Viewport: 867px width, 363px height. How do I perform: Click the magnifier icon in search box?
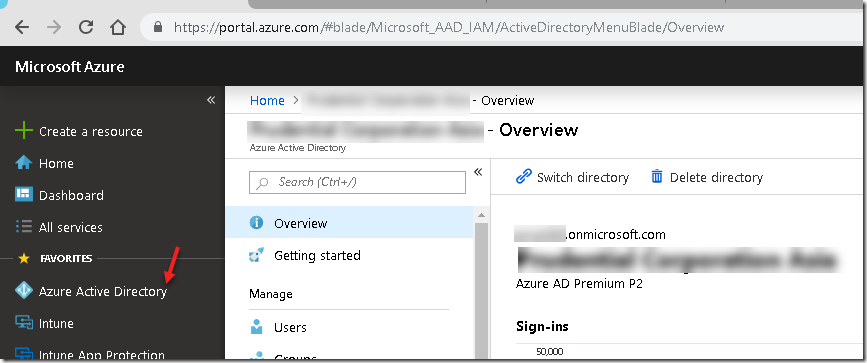[x=263, y=182]
